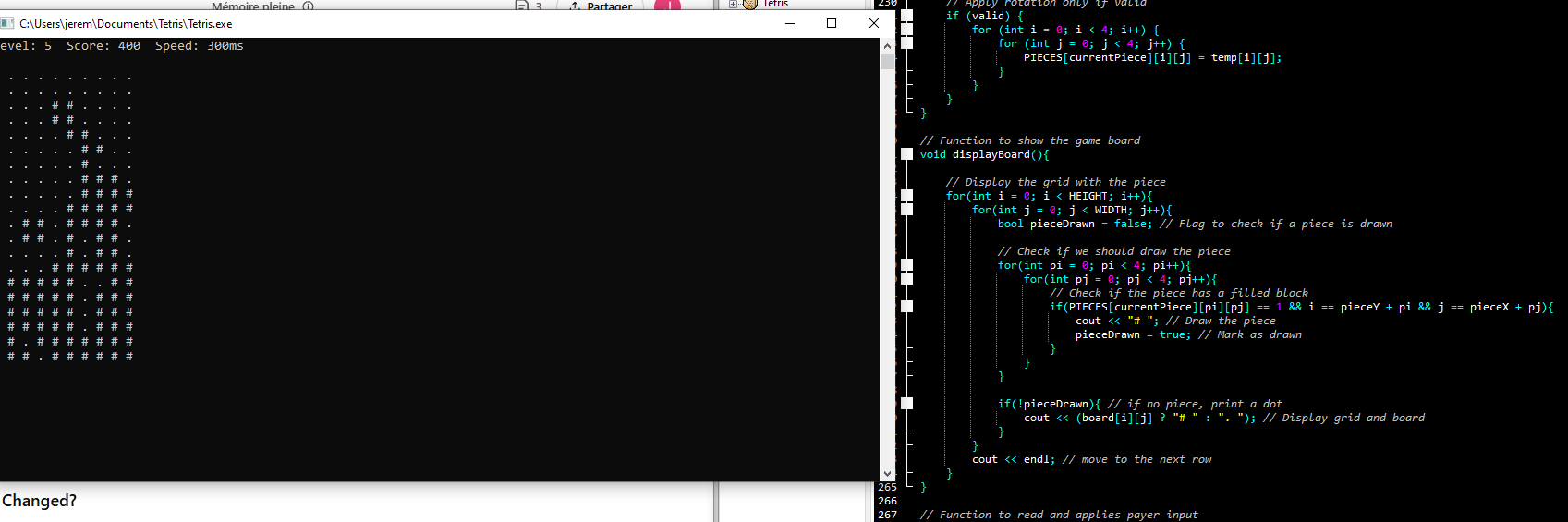The width and height of the screenshot is (1568, 522).
Task: Select the Tetris item in the project tree
Action: click(774, 4)
